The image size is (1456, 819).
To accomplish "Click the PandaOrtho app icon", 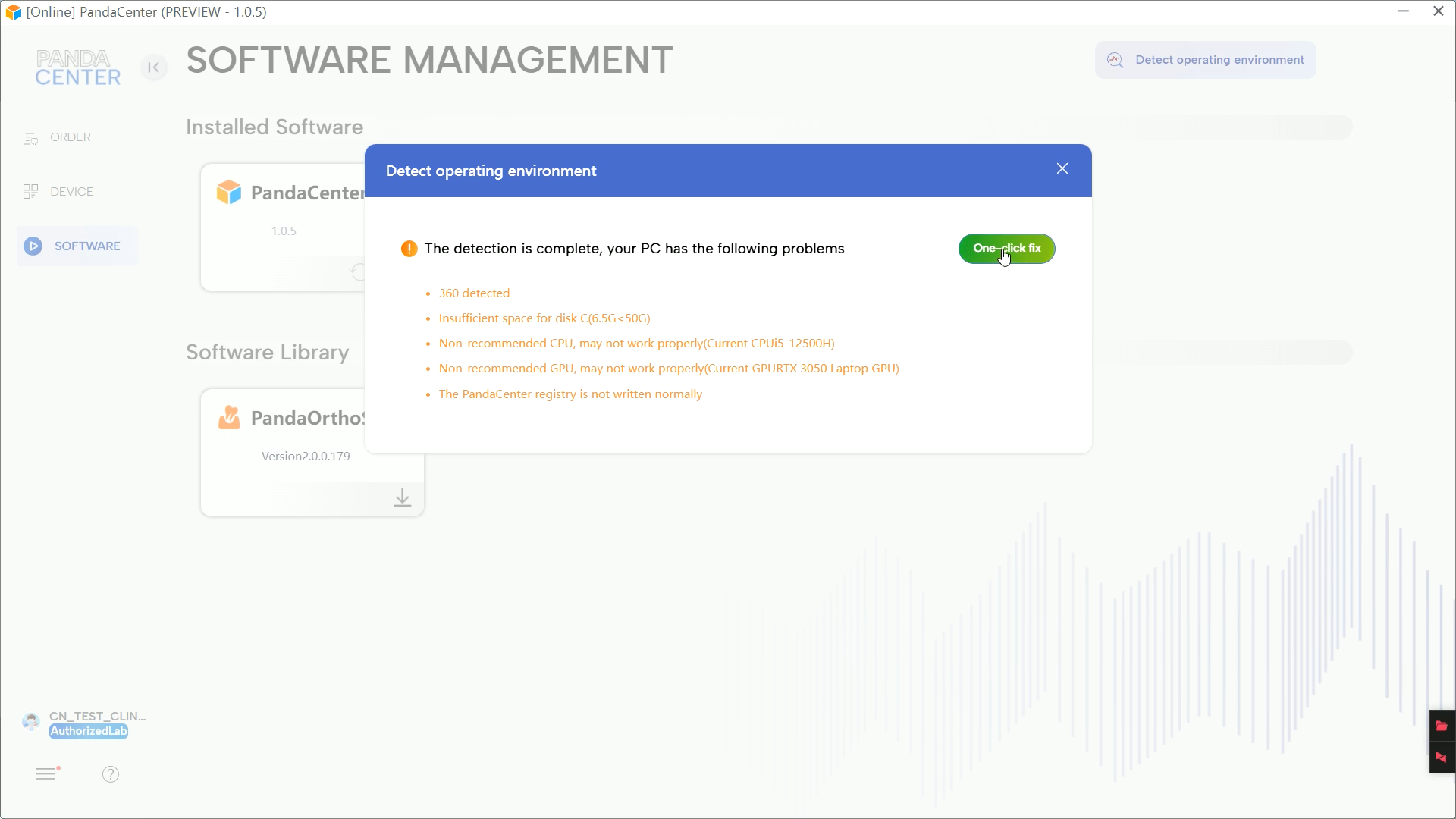I will click(x=229, y=418).
